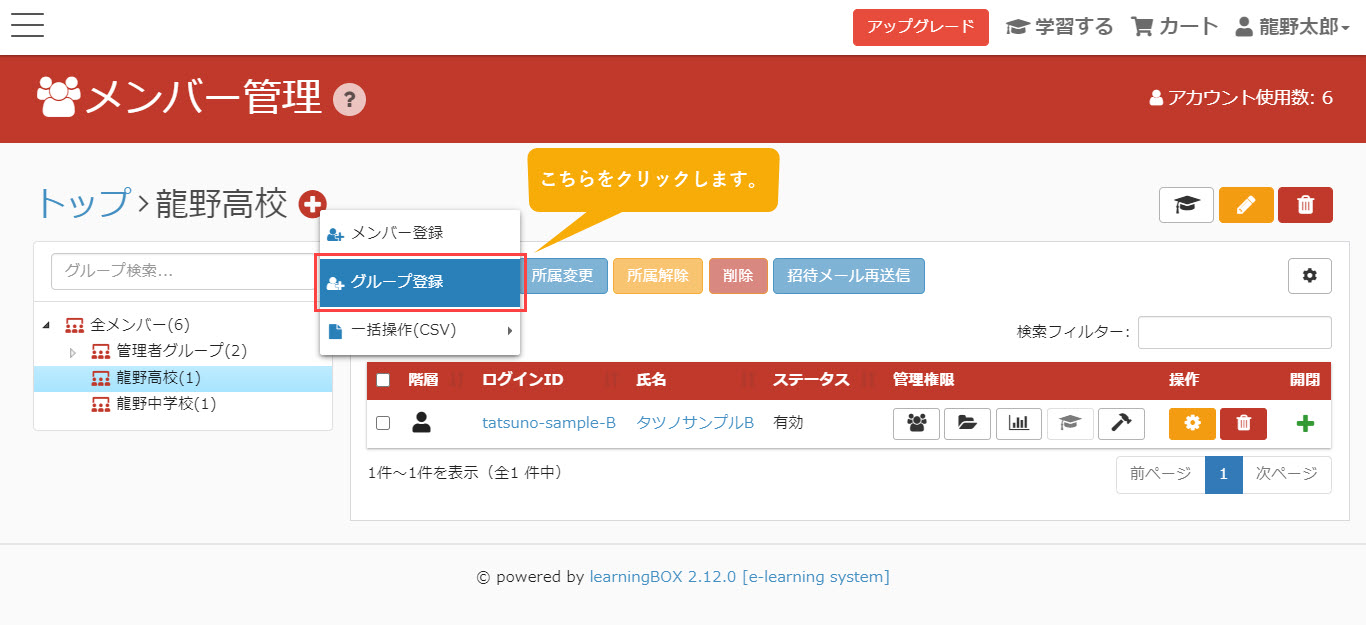The image size is (1366, 625).
Task: Click the 検索フィルター input field
Action: point(1234,332)
